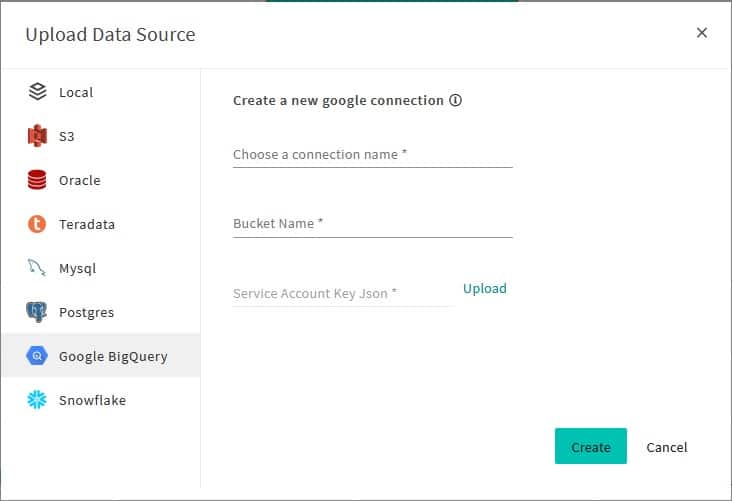This screenshot has width=732, height=501.
Task: Click the blue Google BigQuery hexagon icon
Action: [x=37, y=356]
